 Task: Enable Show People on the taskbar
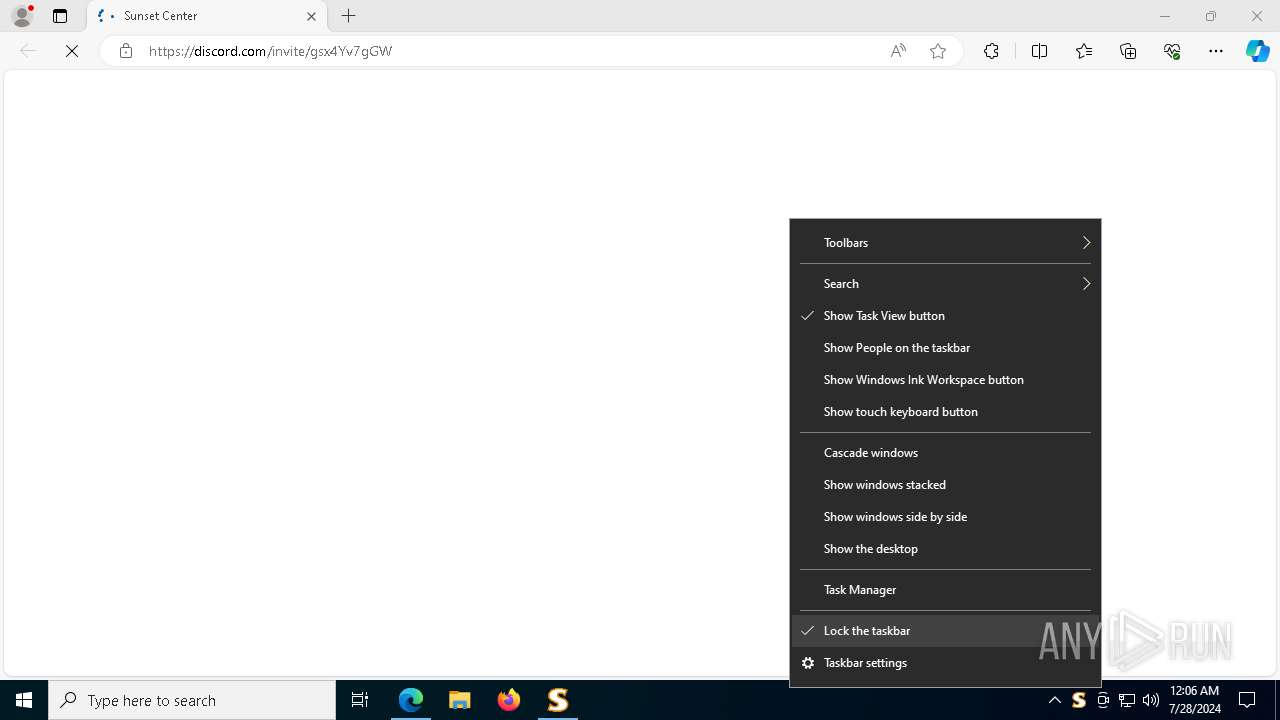click(945, 348)
